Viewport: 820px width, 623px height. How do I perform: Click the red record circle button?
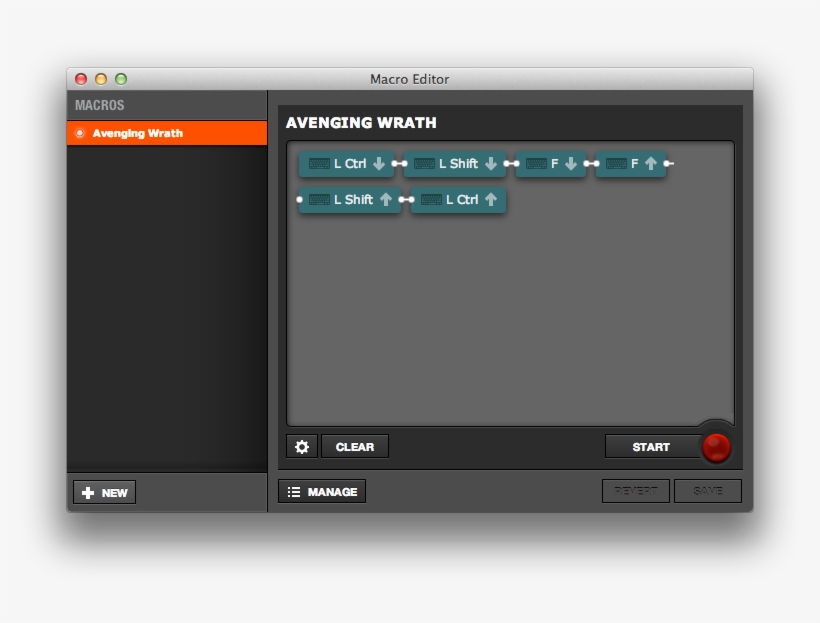click(716, 447)
